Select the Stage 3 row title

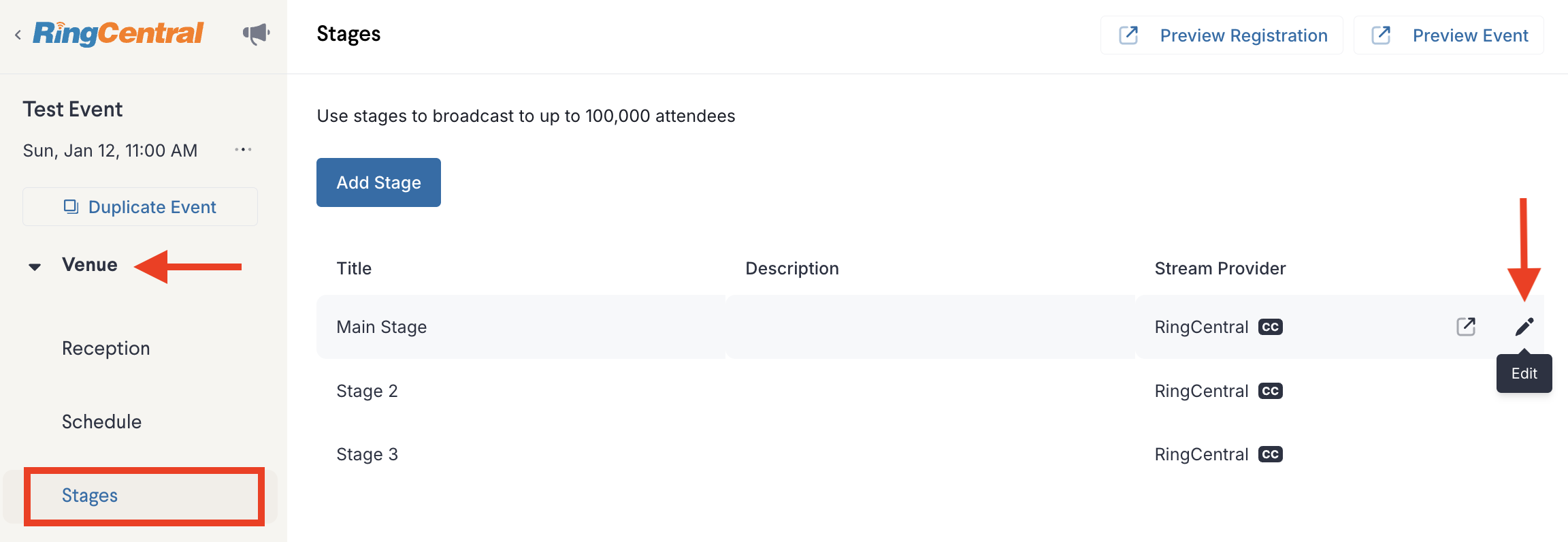(x=367, y=454)
